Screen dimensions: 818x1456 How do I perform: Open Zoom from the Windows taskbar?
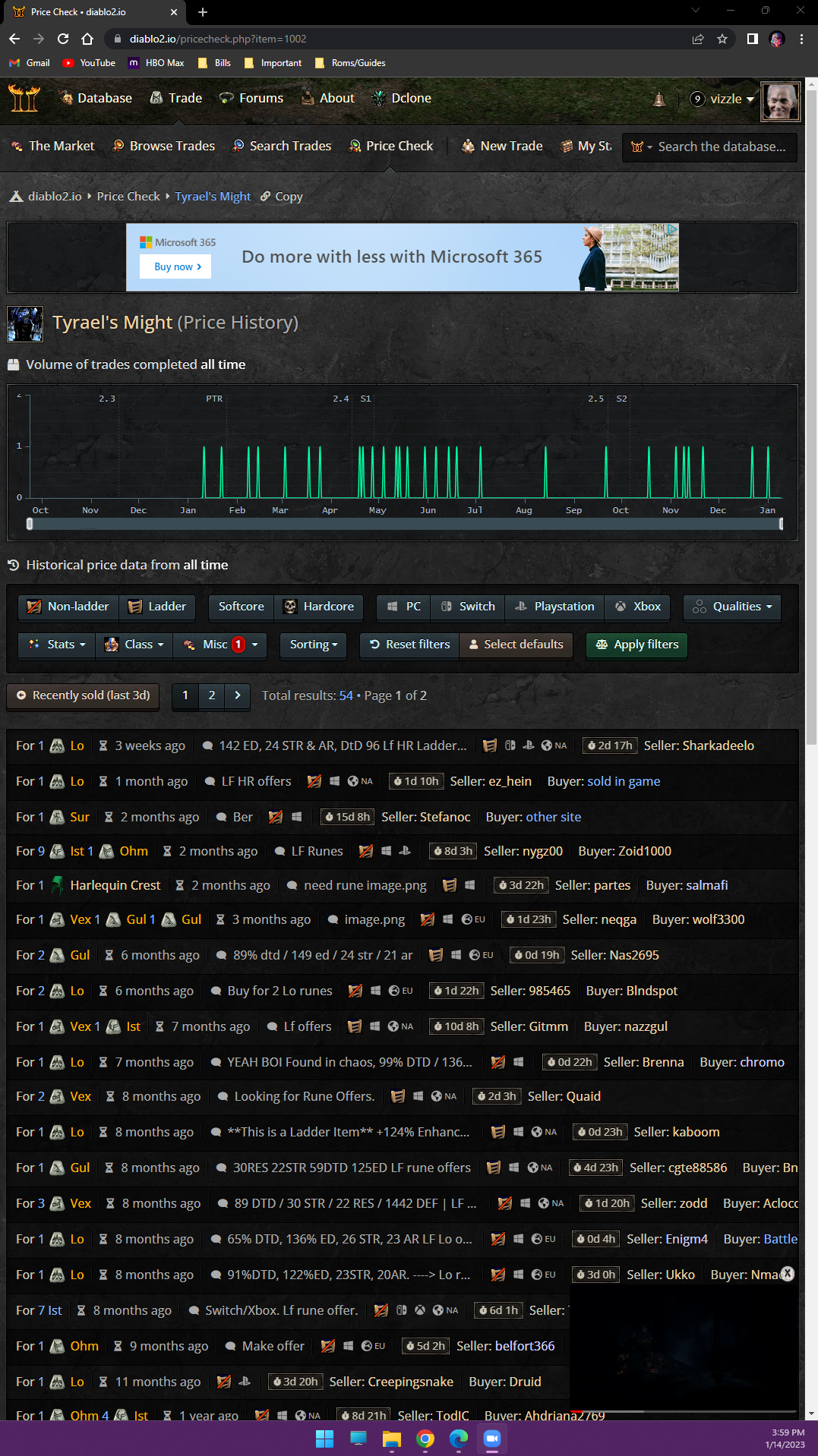492,1439
